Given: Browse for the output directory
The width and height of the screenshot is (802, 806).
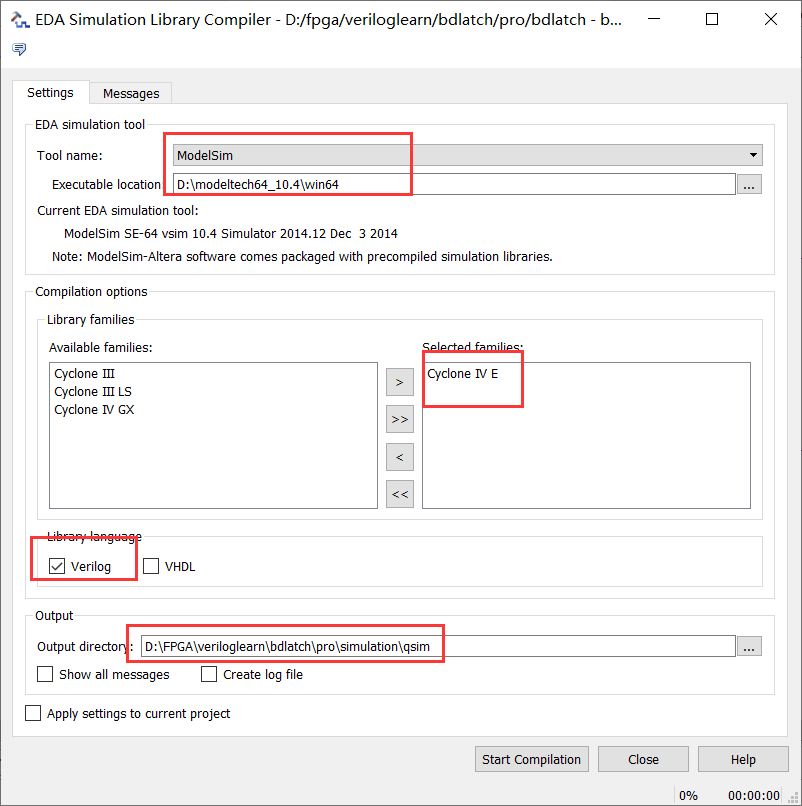Looking at the screenshot, I should coord(749,646).
